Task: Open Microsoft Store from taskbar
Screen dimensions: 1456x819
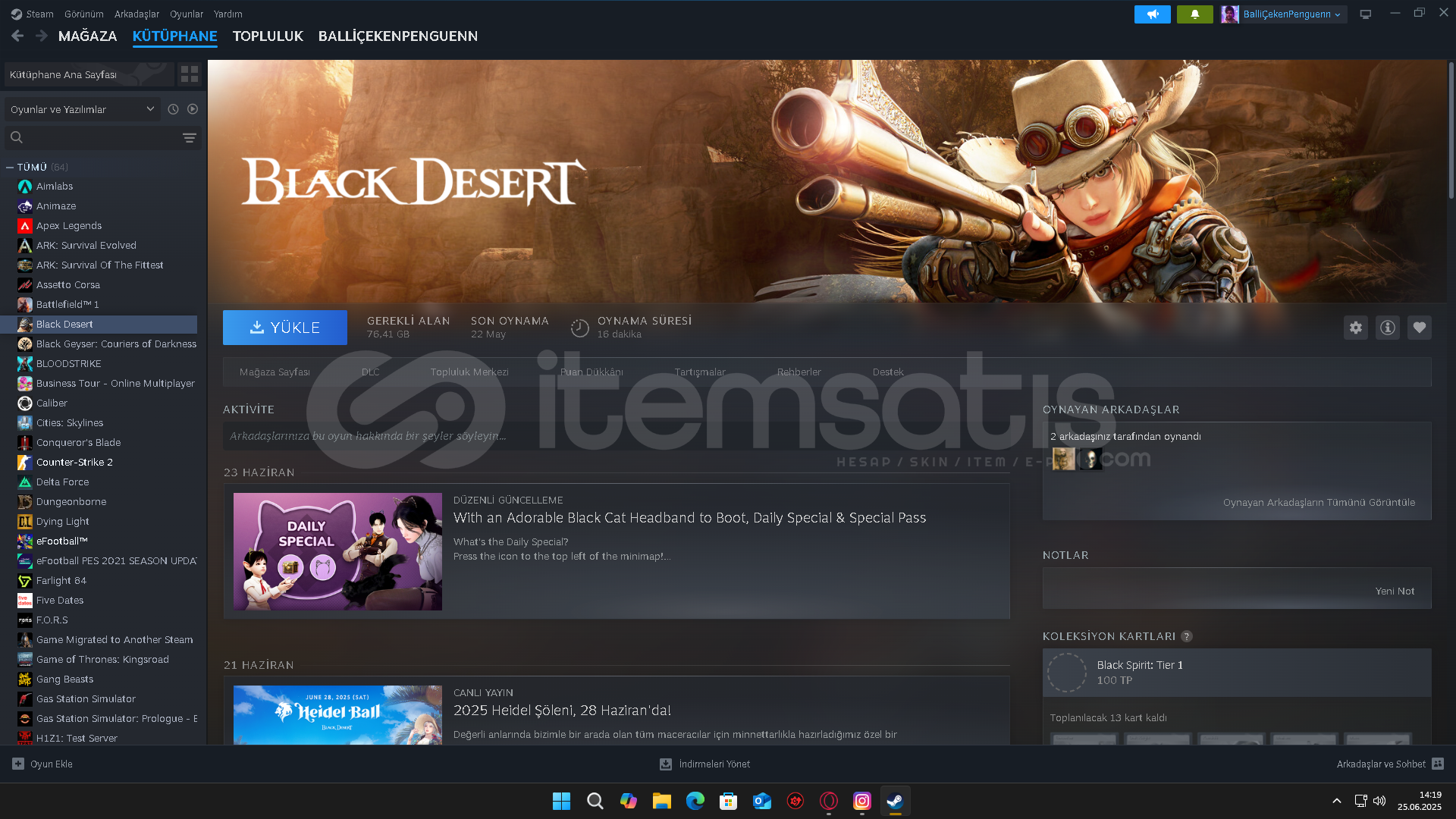Action: click(x=728, y=801)
